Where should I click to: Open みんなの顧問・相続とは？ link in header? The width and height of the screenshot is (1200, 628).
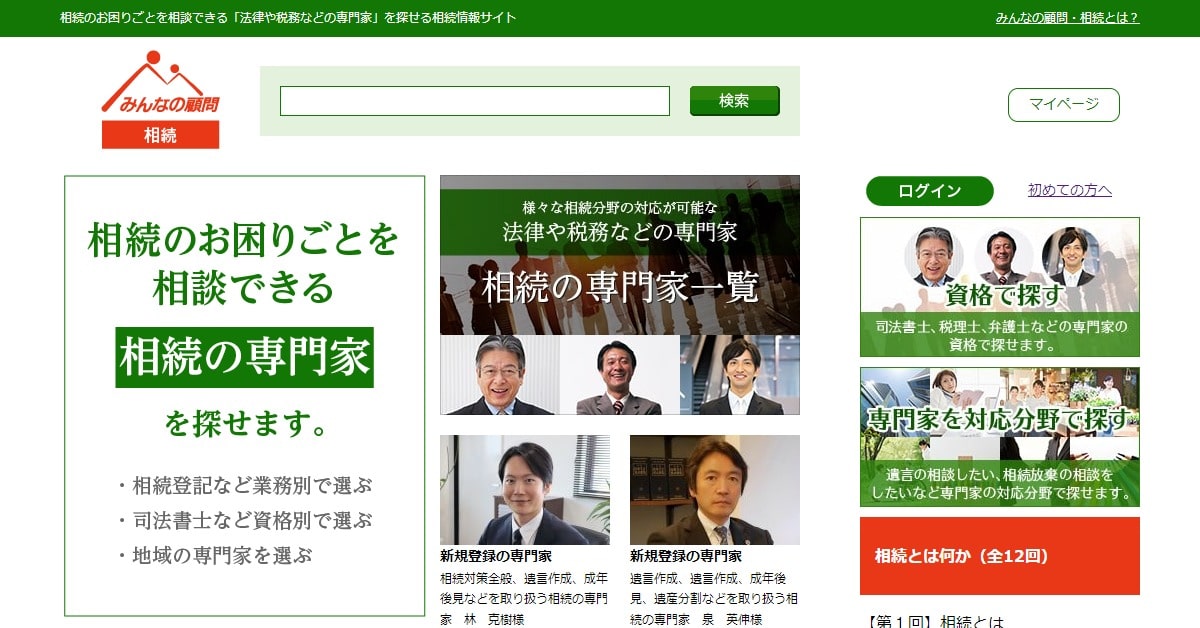1067,18
